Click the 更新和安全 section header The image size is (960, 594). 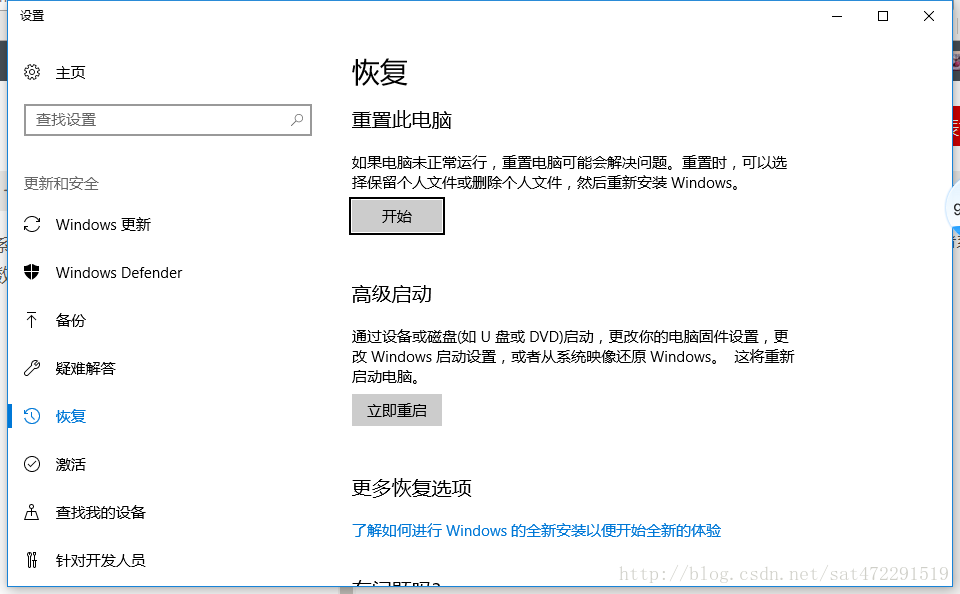tap(61, 183)
